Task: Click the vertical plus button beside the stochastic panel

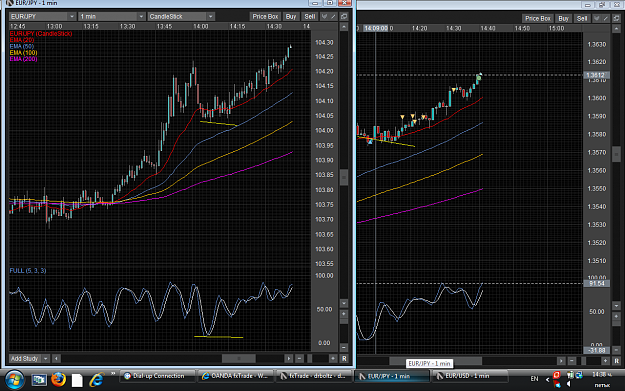Action: [x=344, y=314]
